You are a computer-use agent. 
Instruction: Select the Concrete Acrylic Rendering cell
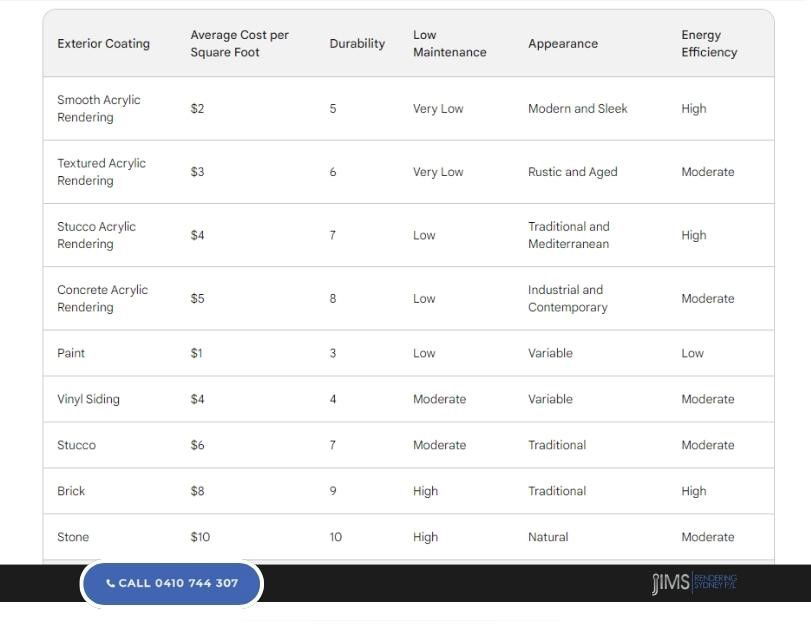tap(102, 299)
